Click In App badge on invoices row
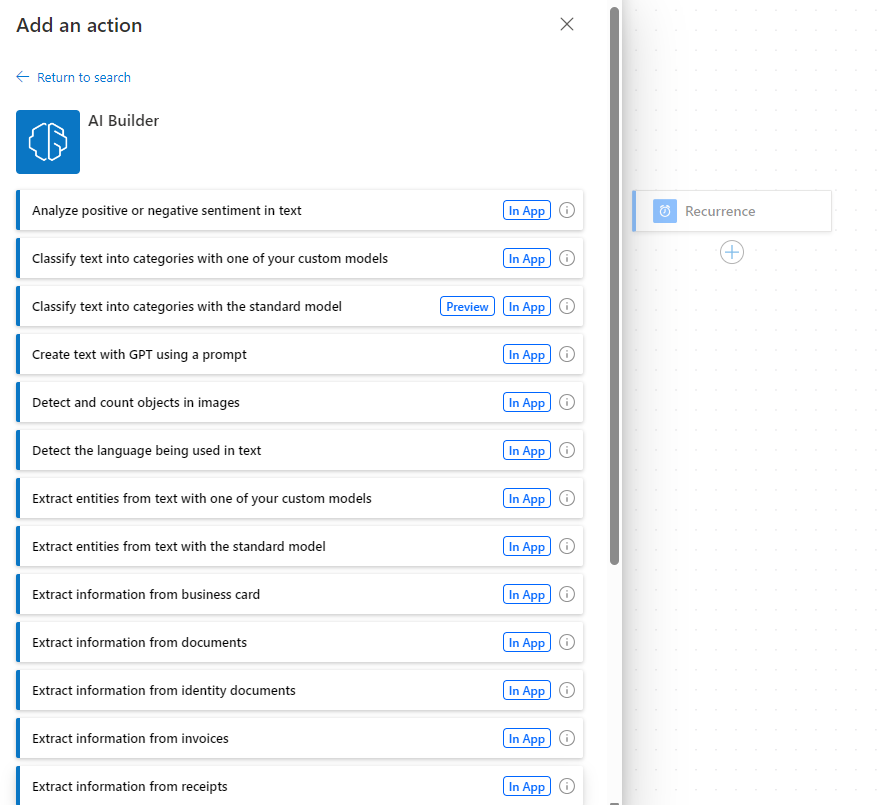This screenshot has width=880, height=805. coord(526,738)
